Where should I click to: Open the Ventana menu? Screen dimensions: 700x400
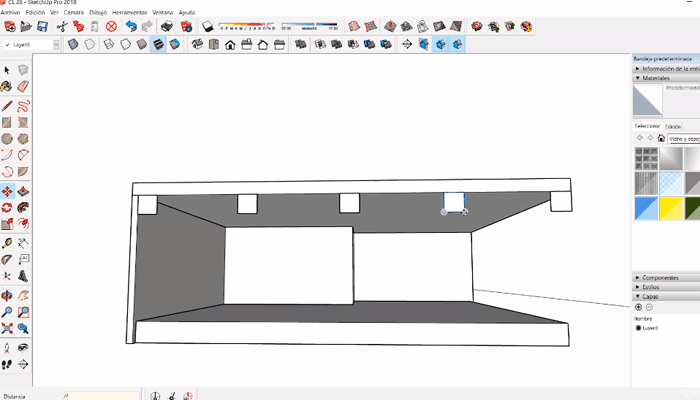pyautogui.click(x=162, y=12)
